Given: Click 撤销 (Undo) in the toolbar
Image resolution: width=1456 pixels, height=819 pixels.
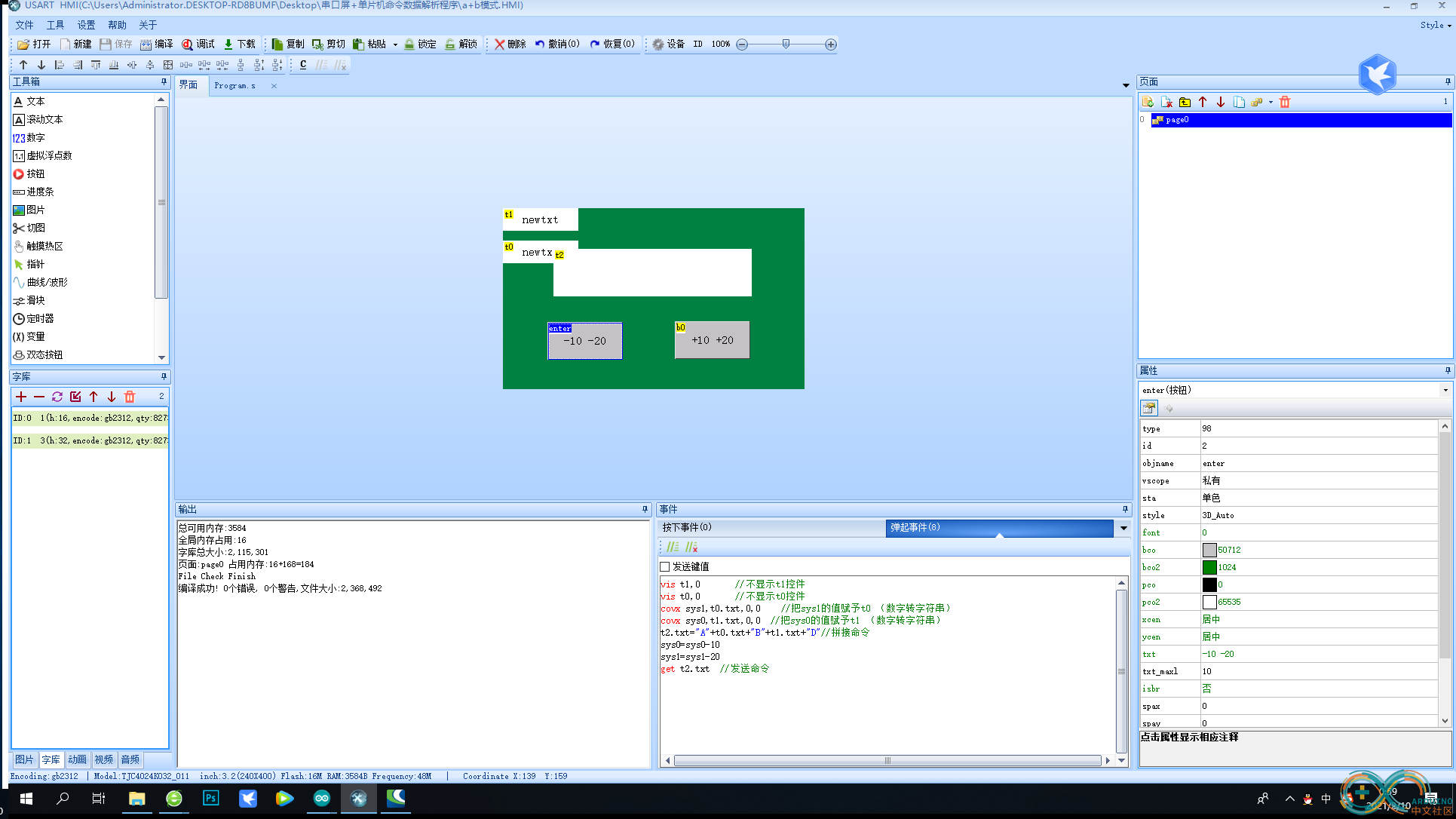Looking at the screenshot, I should click(557, 44).
